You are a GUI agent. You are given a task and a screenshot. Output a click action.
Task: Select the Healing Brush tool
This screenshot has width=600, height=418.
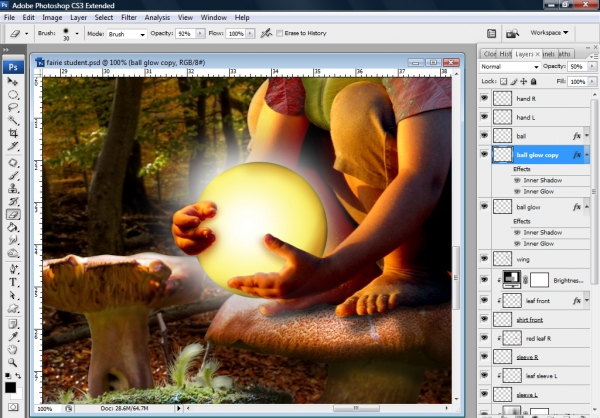click(x=13, y=163)
